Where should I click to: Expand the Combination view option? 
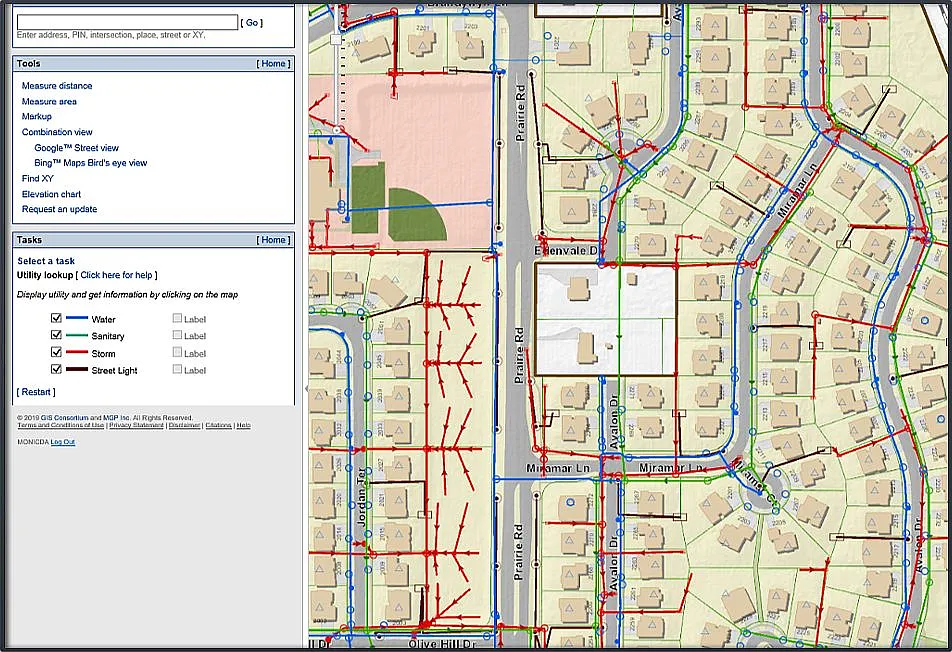coord(57,132)
